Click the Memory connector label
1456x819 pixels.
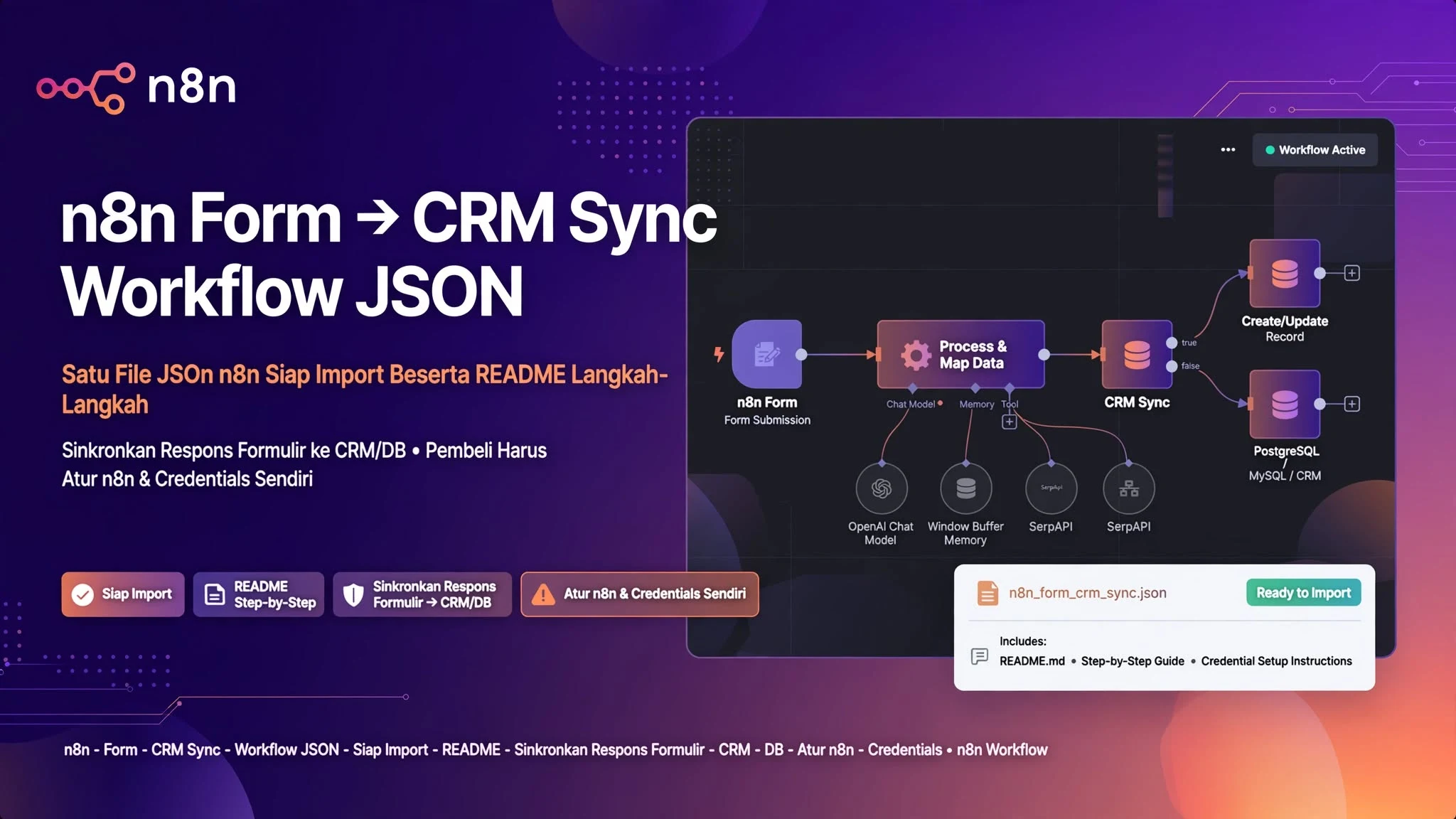point(977,404)
